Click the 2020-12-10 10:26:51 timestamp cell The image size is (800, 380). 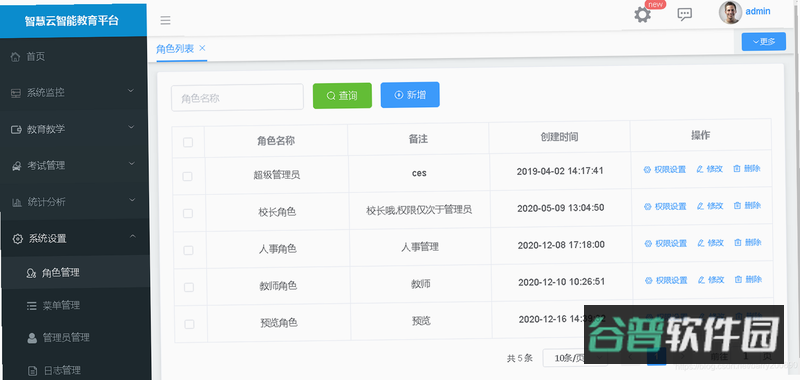(561, 282)
